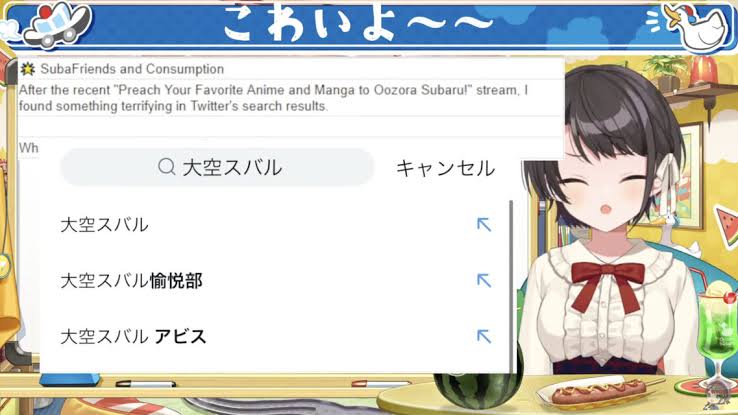Click the こわいよ〜〜 banner title
738x415 pixels.
click(359, 23)
